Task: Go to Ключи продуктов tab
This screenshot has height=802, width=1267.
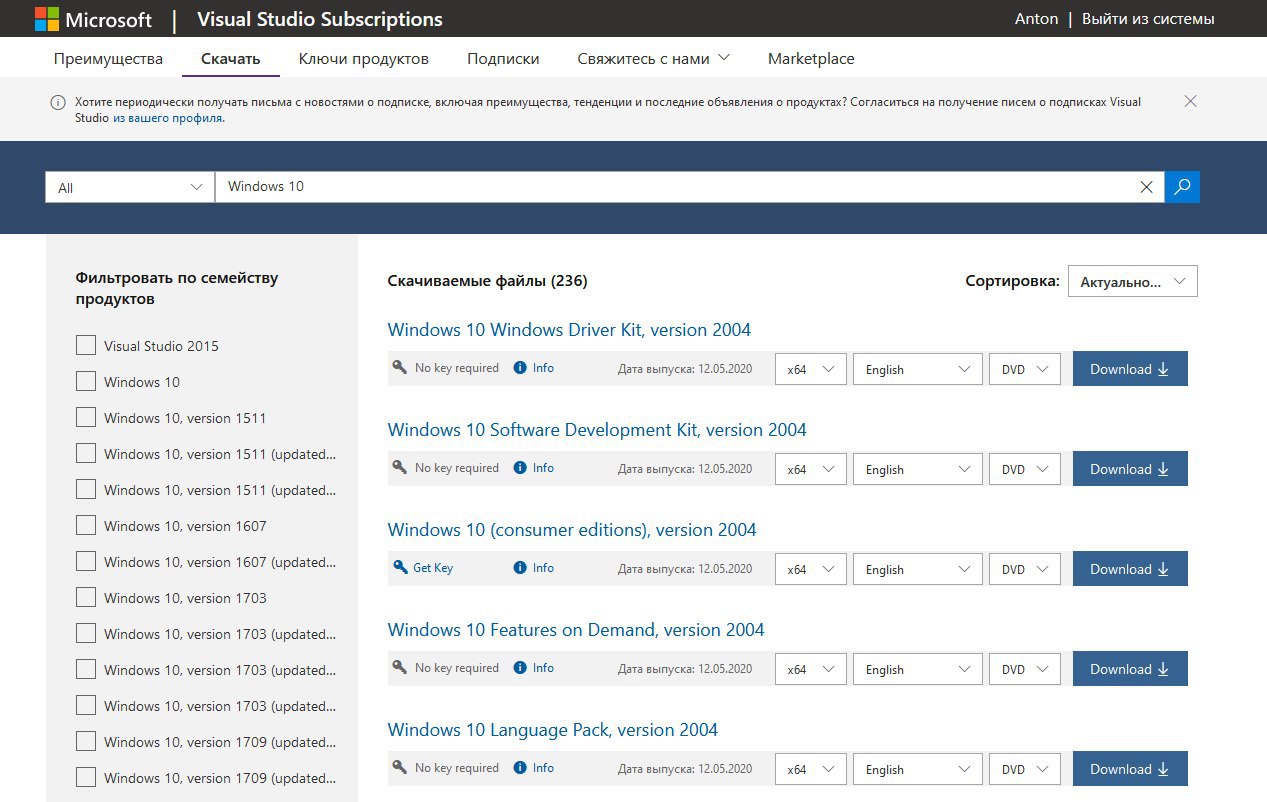Action: (x=364, y=58)
